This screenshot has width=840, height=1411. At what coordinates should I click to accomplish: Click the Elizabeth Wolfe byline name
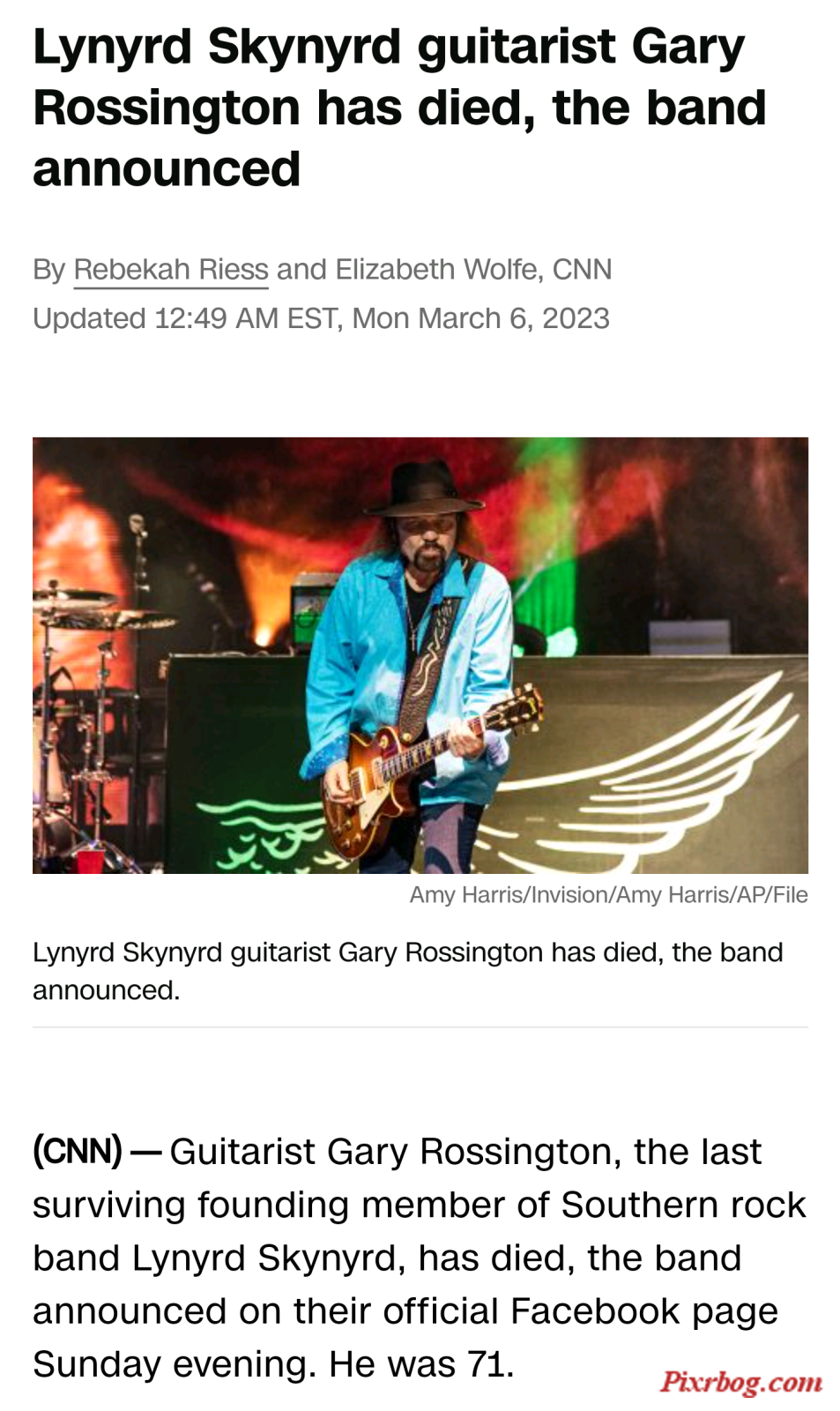tap(438, 269)
